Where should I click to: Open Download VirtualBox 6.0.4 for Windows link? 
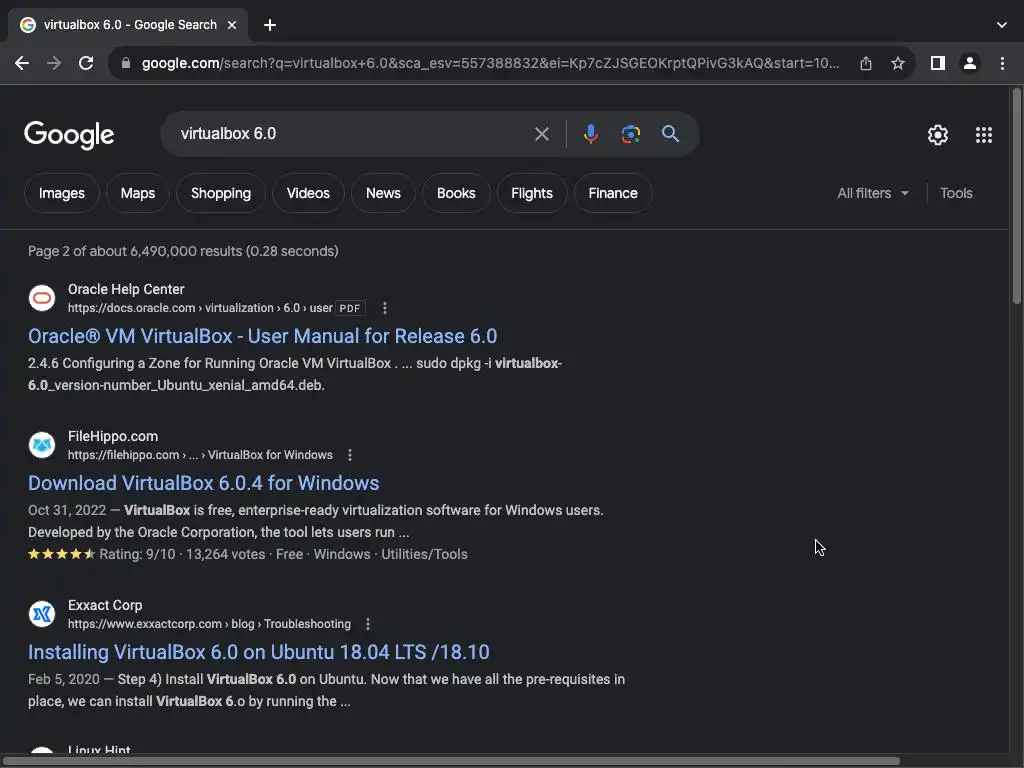[204, 483]
